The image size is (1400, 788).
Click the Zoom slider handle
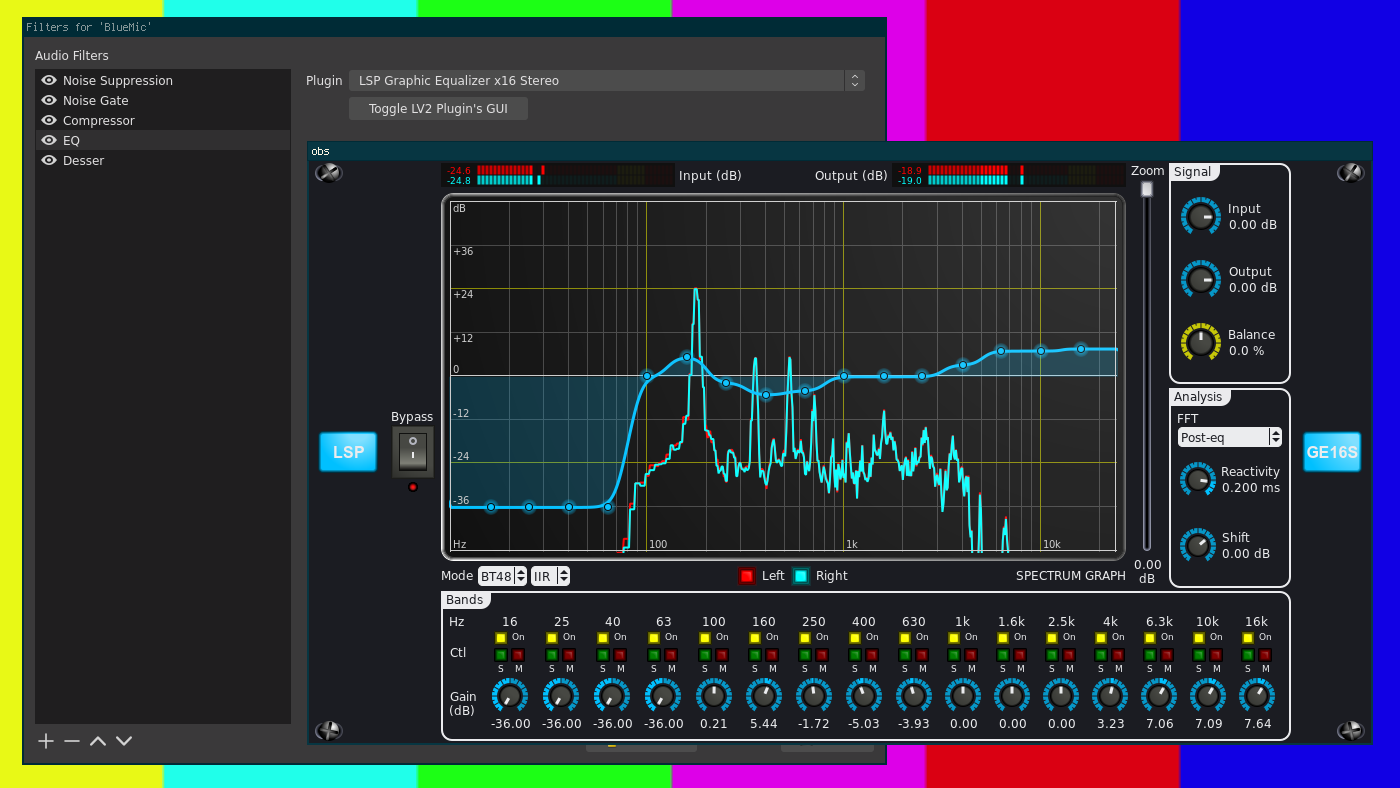click(x=1147, y=189)
